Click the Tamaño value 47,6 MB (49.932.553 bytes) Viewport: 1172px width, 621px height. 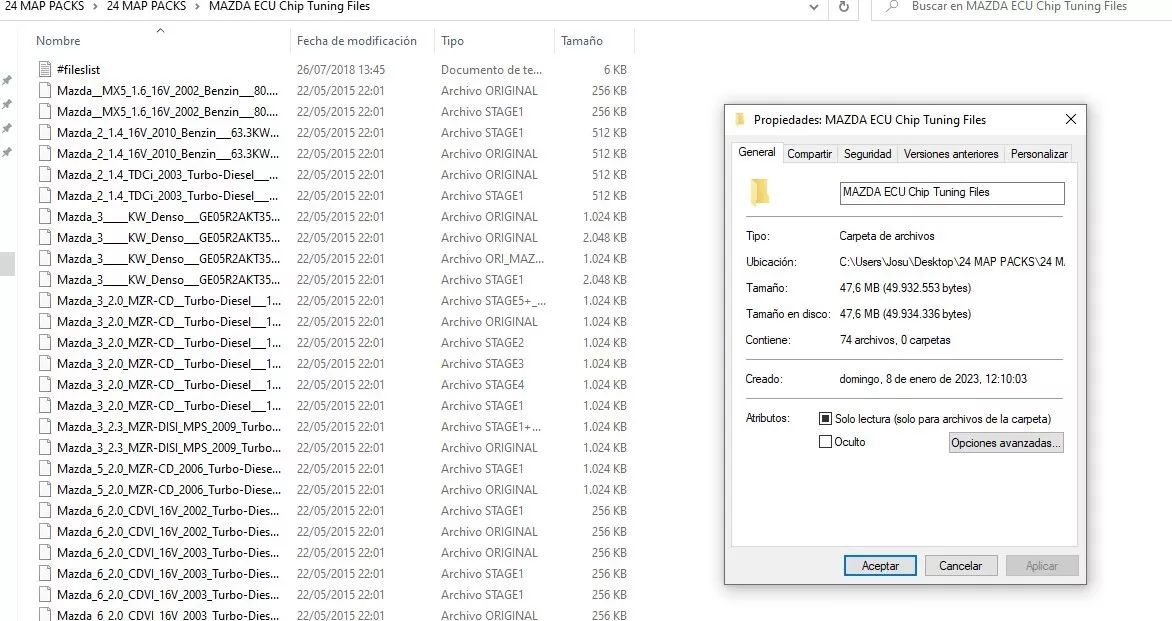[905, 288]
